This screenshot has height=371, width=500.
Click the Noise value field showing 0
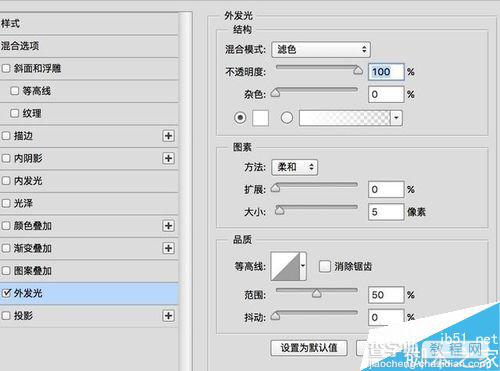pyautogui.click(x=386, y=94)
